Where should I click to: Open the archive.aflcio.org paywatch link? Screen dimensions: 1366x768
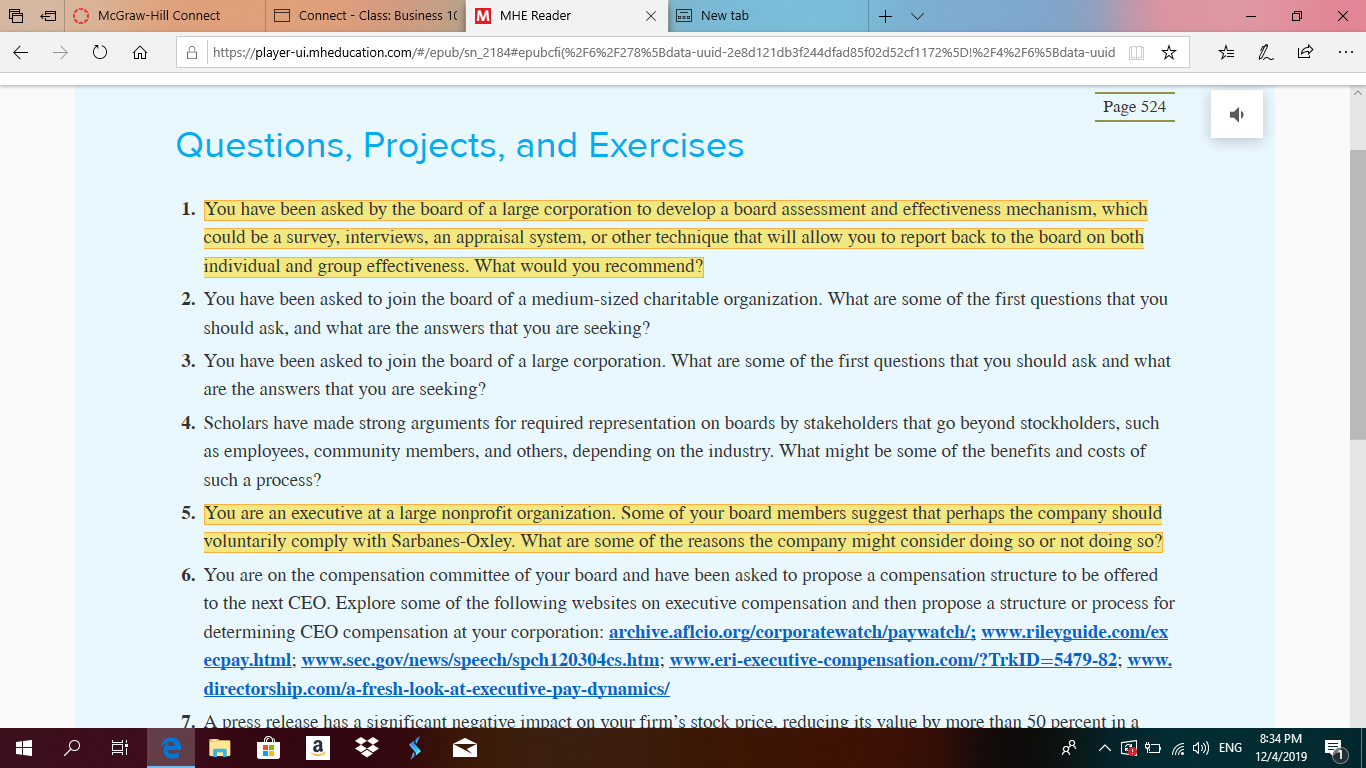(792, 632)
